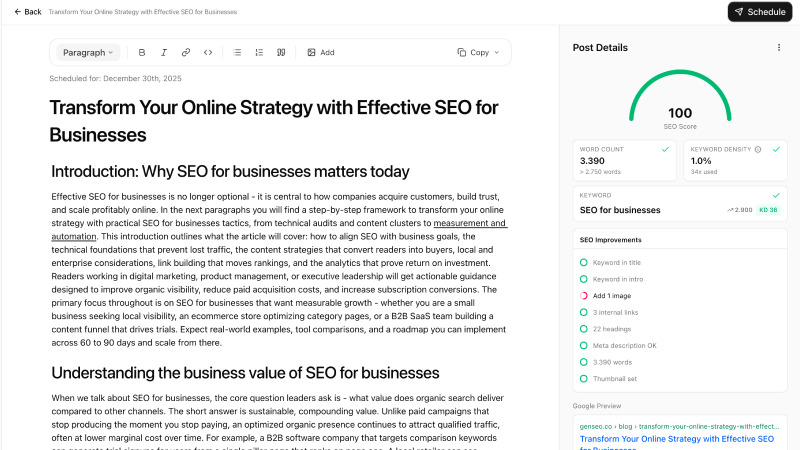Add an image via the Add button

(321, 53)
